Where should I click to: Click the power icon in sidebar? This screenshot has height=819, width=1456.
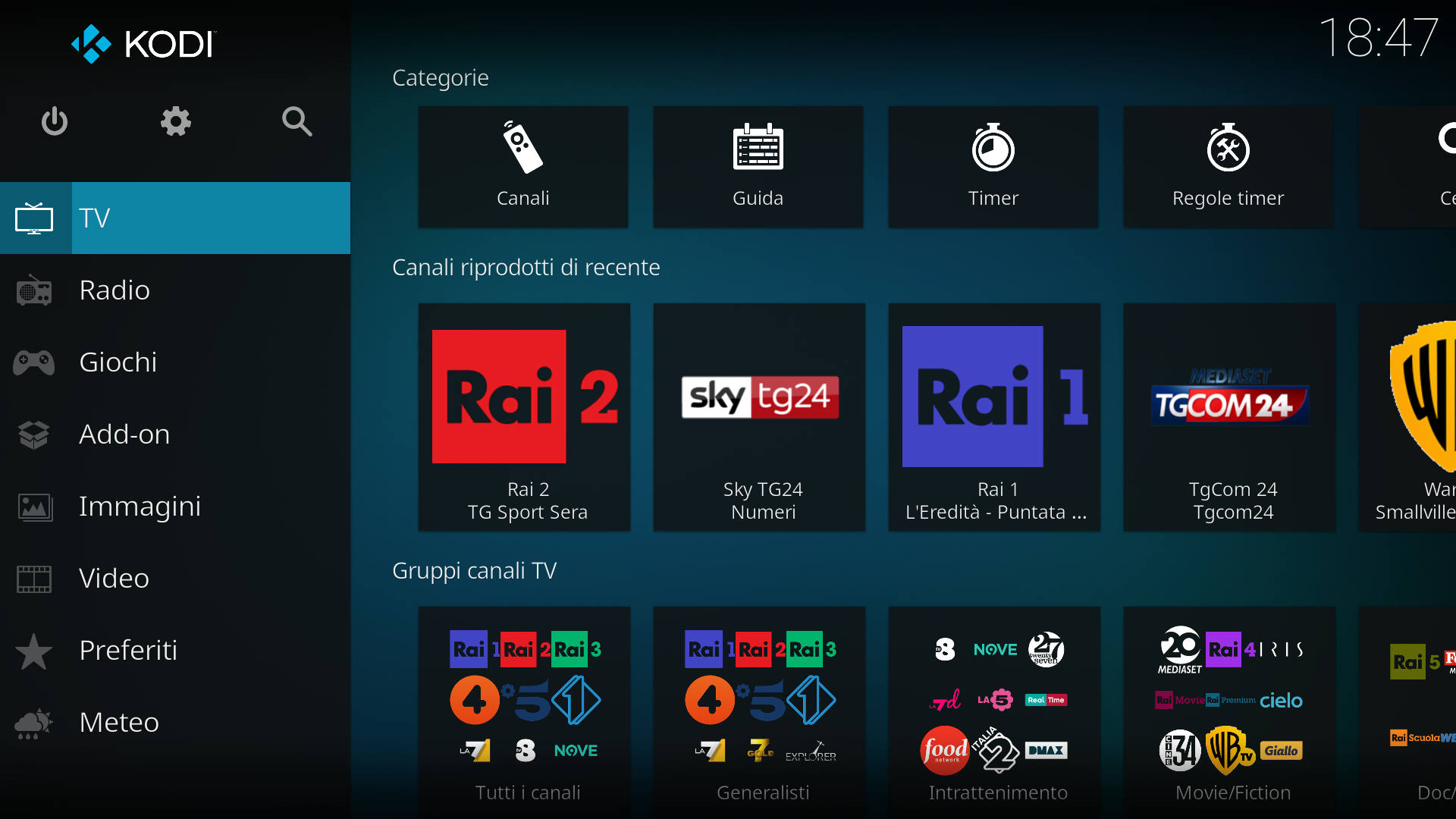tap(55, 121)
